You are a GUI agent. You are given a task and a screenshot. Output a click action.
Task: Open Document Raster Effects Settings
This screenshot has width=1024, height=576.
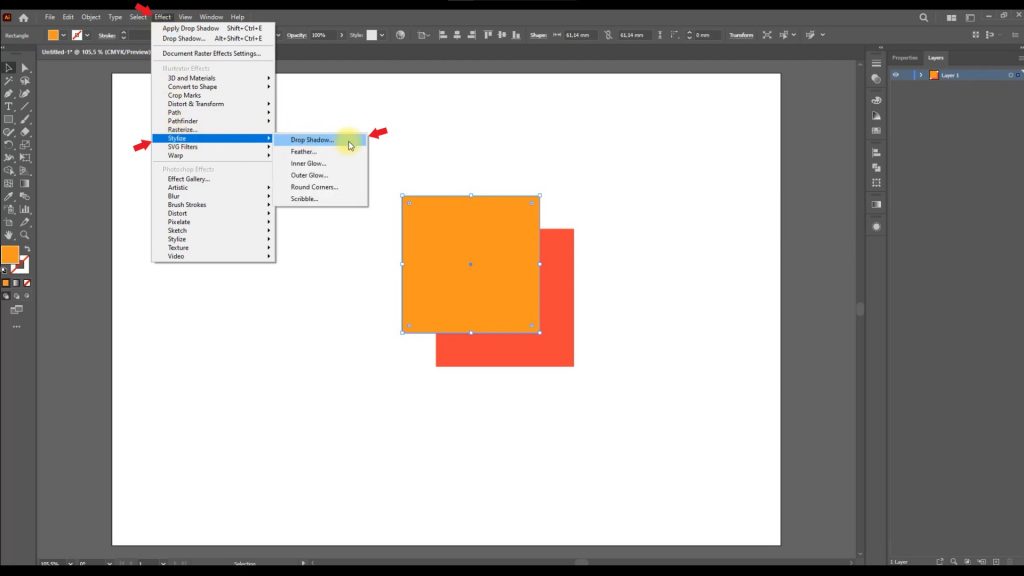(213, 54)
